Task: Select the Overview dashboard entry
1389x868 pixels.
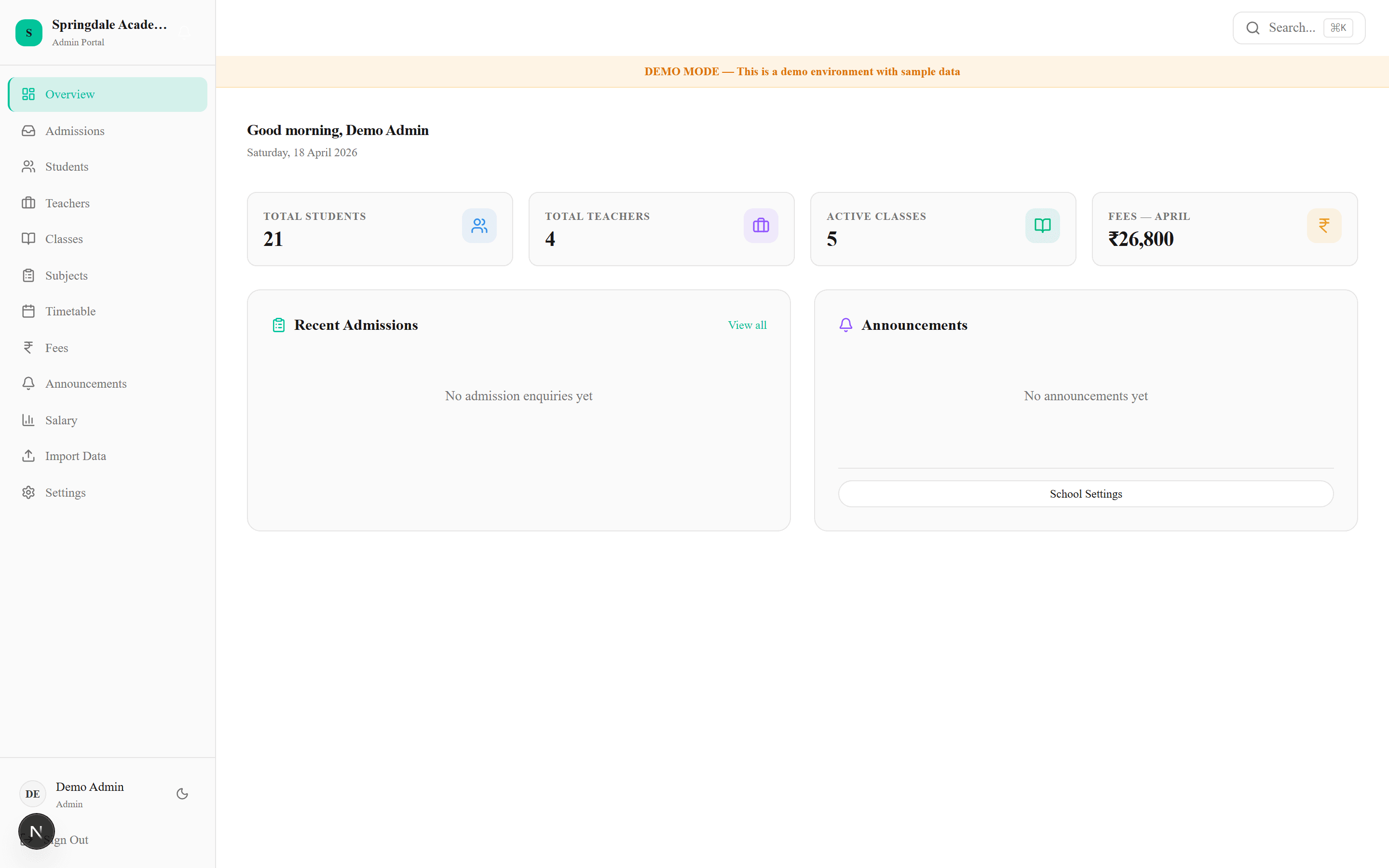Action: pos(70,94)
